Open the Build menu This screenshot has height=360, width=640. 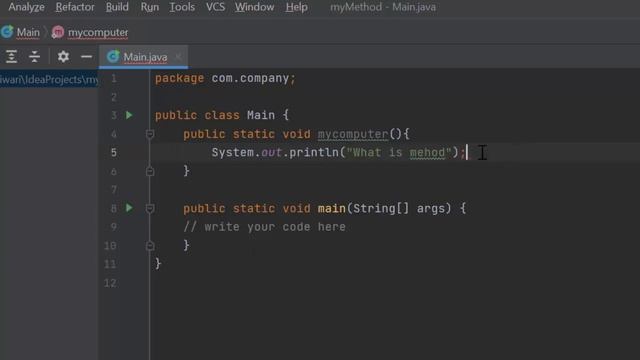click(x=117, y=7)
